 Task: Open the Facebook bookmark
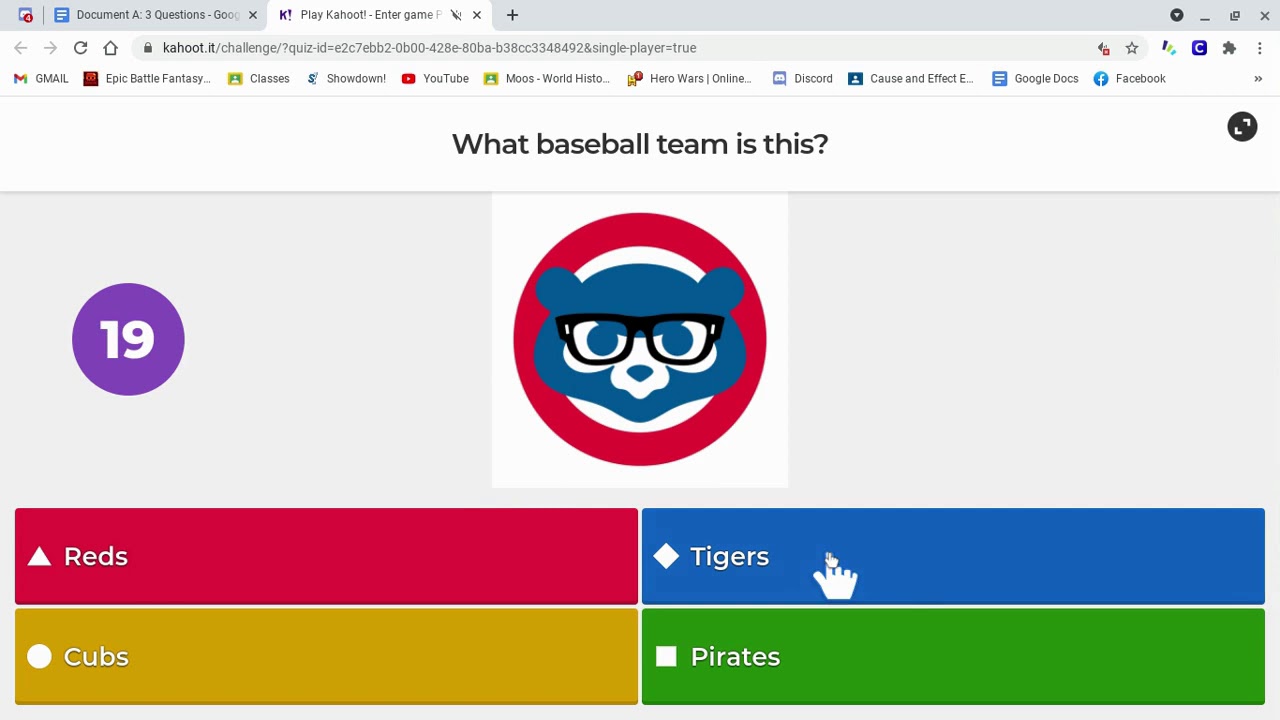click(1130, 79)
